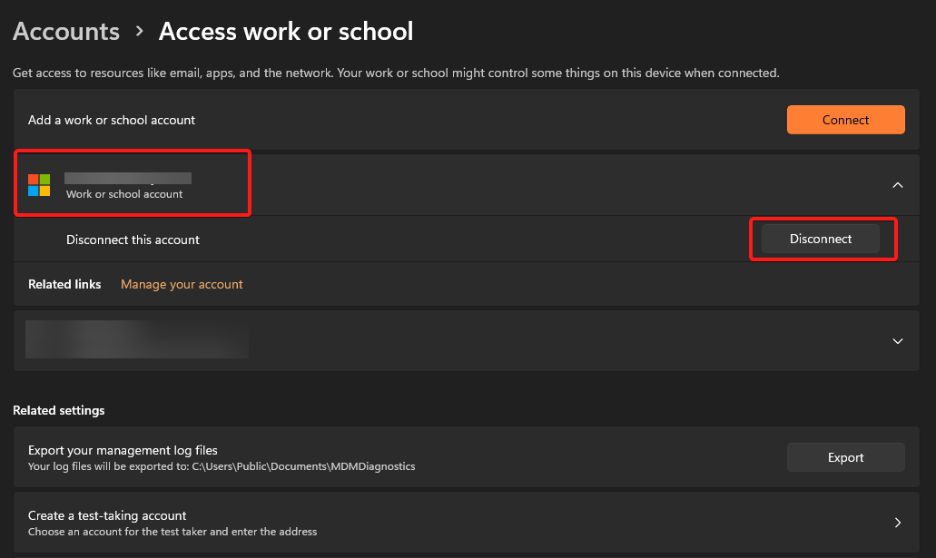Image resolution: width=936 pixels, height=558 pixels.
Task: Collapse the work or school account section
Action: tap(897, 185)
